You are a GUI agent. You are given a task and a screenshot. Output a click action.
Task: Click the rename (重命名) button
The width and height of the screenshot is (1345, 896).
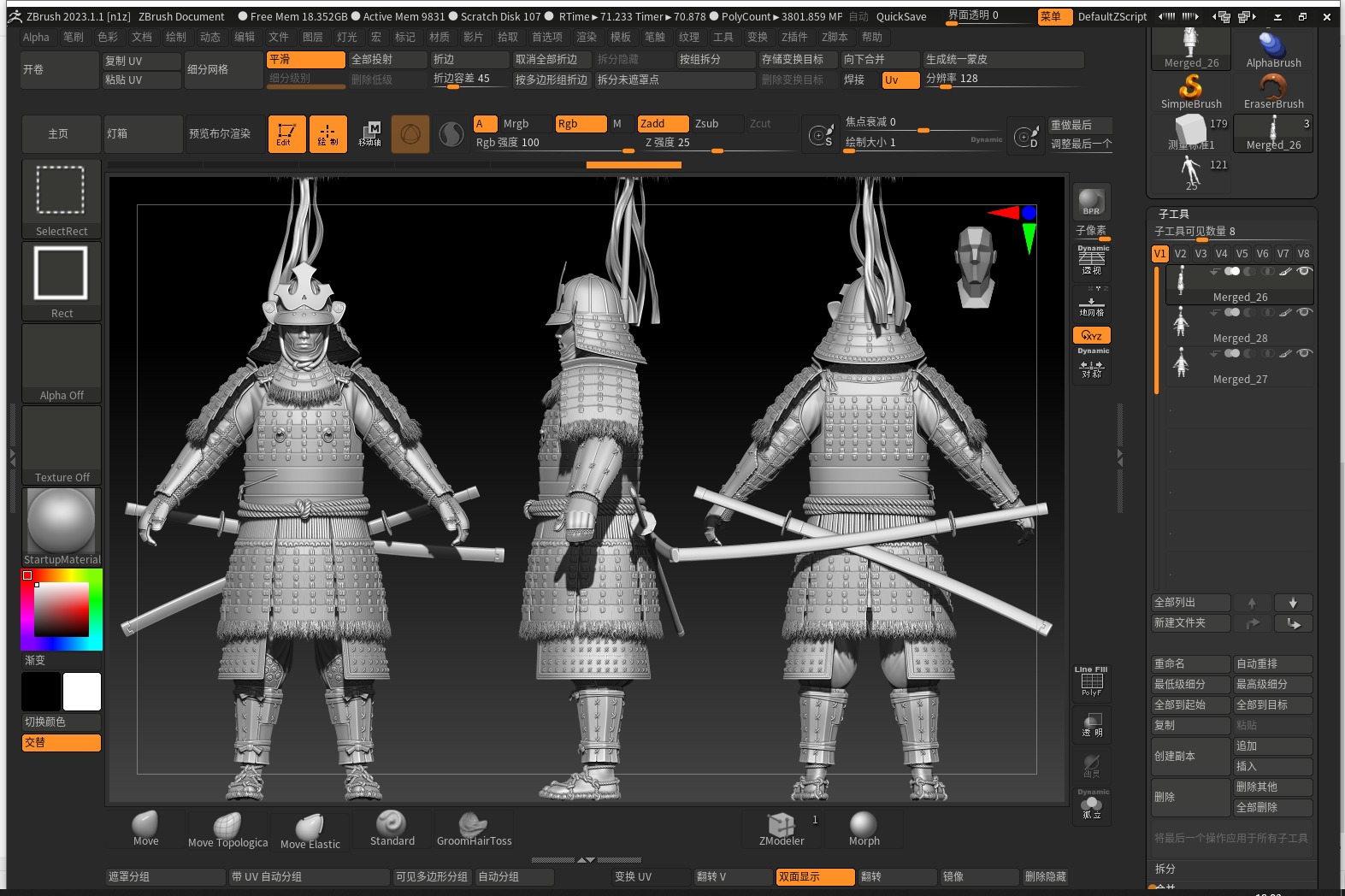click(x=1190, y=663)
